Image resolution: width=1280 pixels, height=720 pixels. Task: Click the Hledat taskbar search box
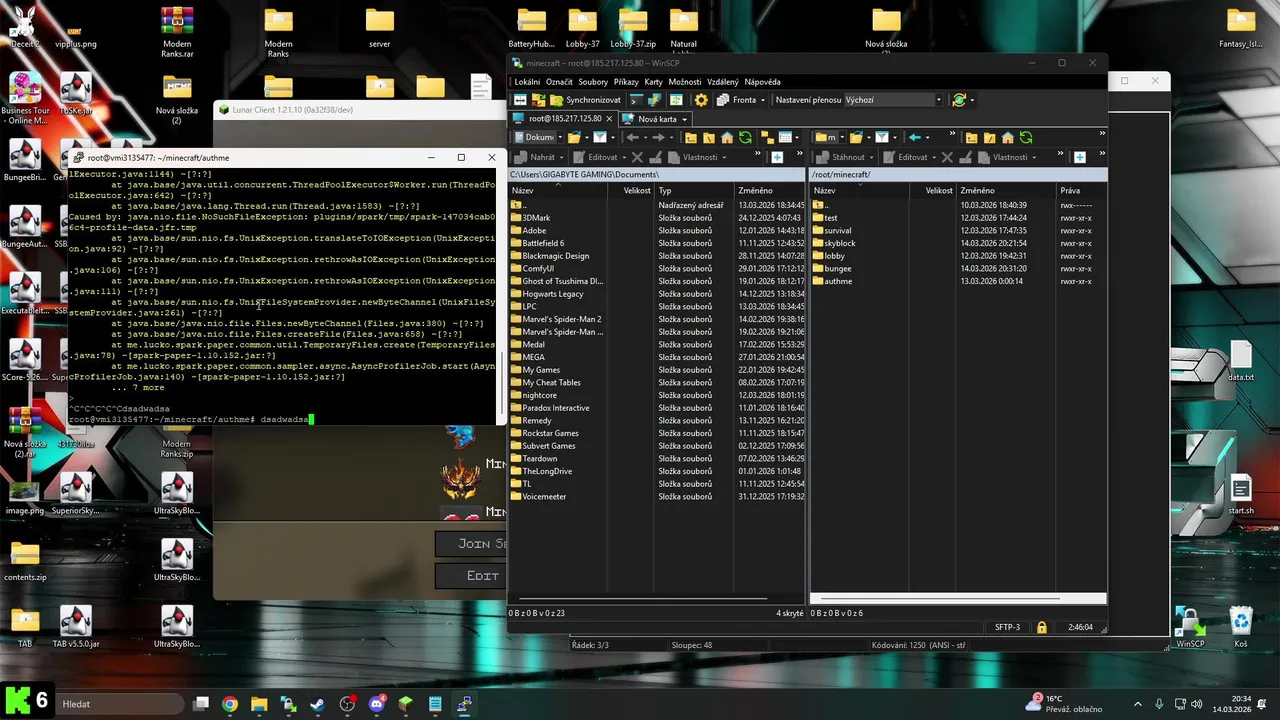point(120,704)
